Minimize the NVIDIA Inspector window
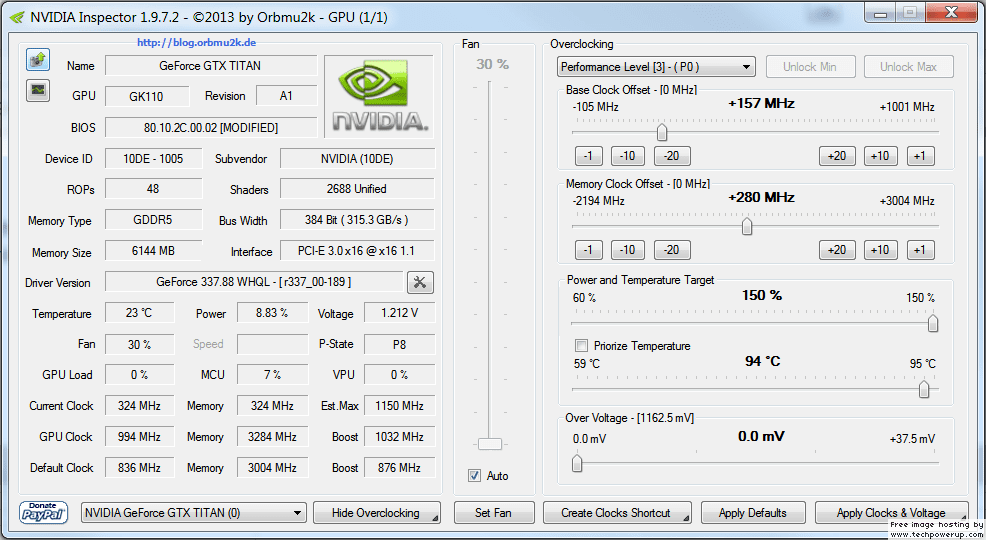 [x=880, y=13]
